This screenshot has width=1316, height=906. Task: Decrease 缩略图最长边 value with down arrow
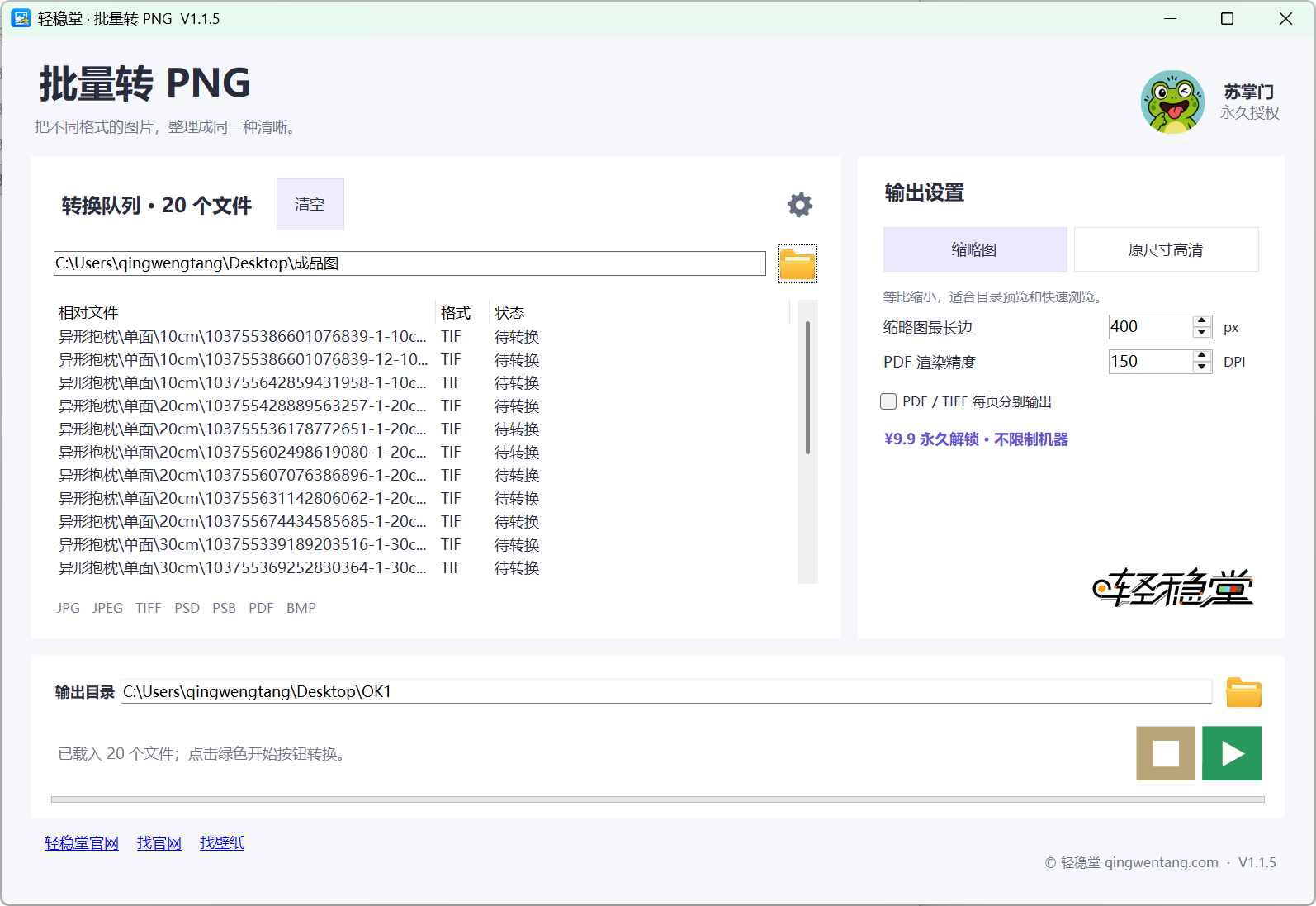[x=1202, y=333]
